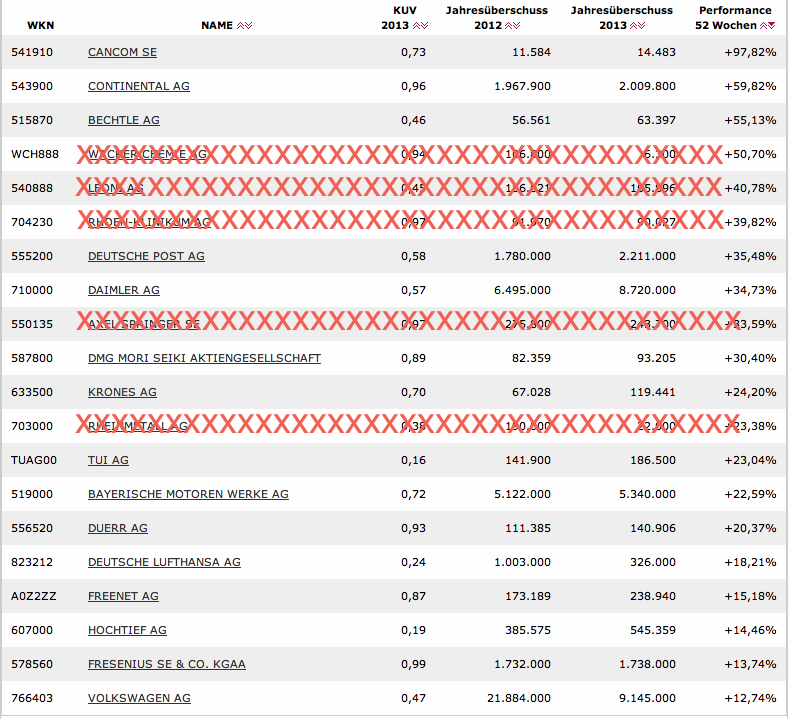Viewport: 790px width, 719px height.
Task: Open the CANCOM SE link
Action: (x=122, y=52)
